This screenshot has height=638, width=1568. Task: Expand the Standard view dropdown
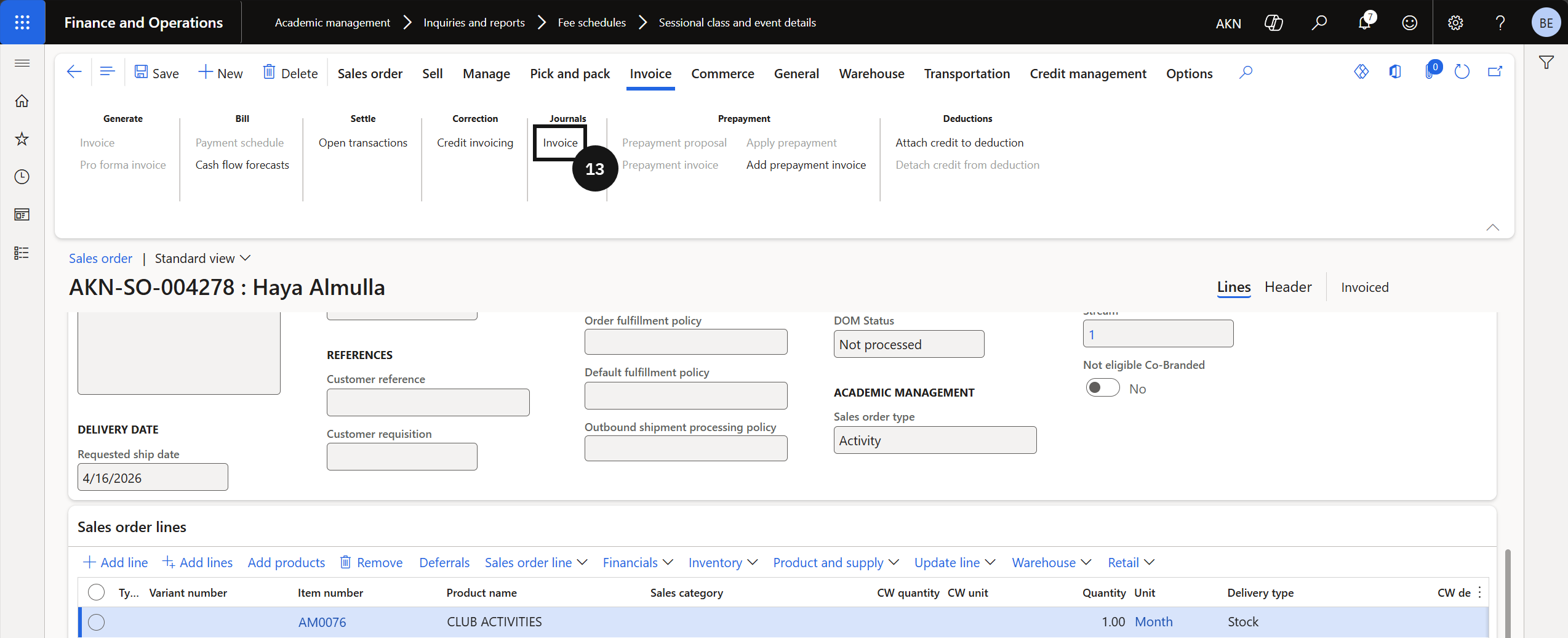(x=202, y=259)
